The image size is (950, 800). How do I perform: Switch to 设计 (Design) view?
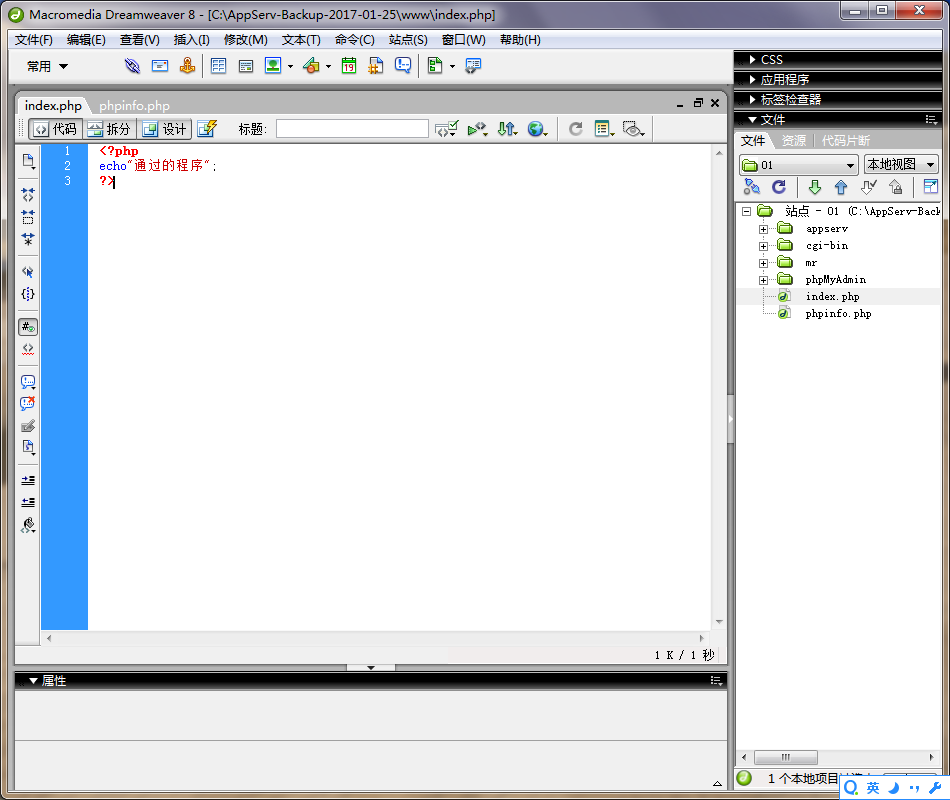click(164, 128)
